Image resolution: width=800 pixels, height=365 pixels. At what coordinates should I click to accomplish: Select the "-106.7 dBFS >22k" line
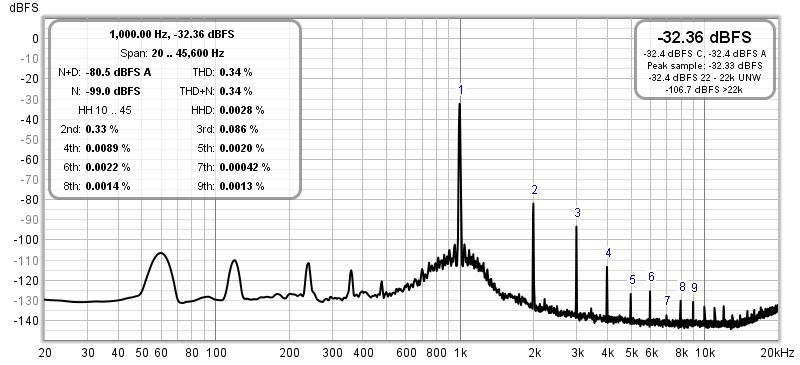(705, 90)
